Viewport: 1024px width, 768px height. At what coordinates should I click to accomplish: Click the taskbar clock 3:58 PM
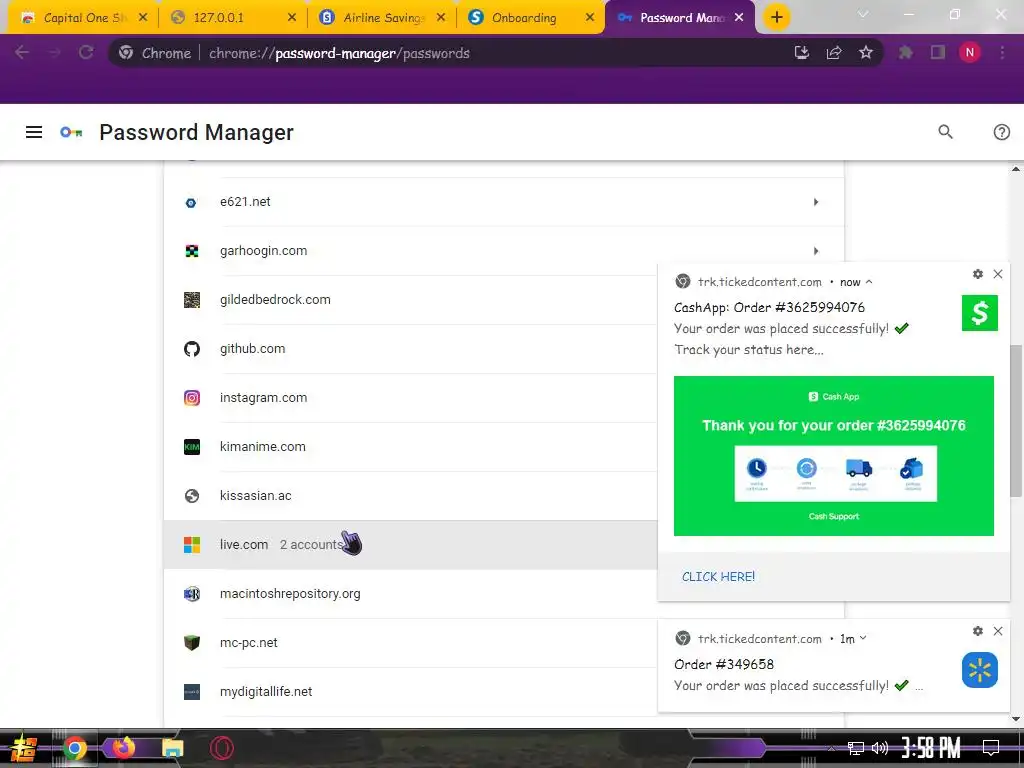pos(931,748)
